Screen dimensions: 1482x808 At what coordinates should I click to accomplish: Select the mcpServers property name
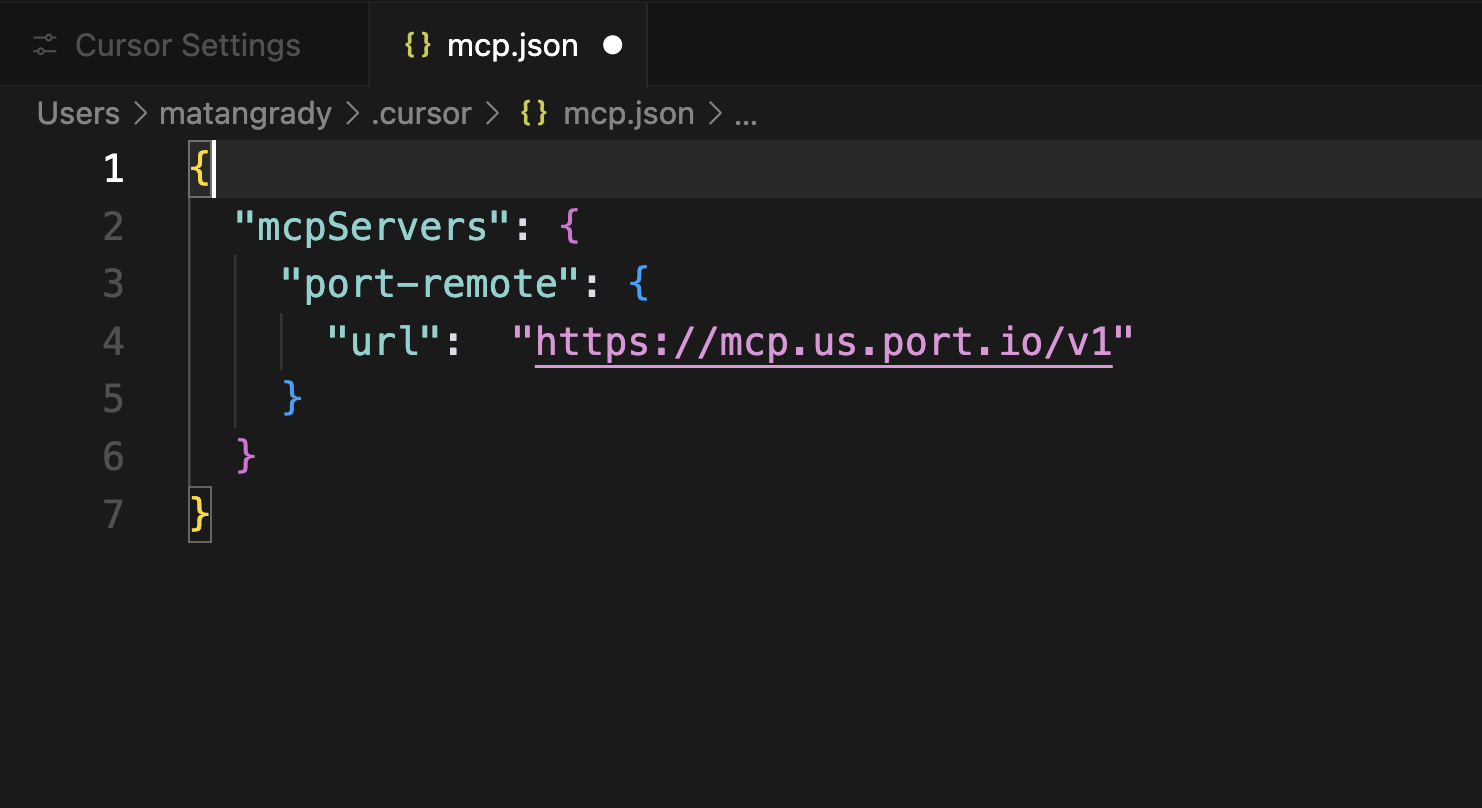coord(372,226)
